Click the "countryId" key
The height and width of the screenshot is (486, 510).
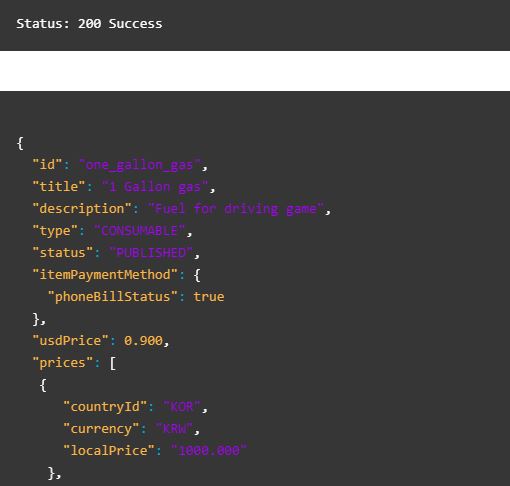tap(105, 407)
